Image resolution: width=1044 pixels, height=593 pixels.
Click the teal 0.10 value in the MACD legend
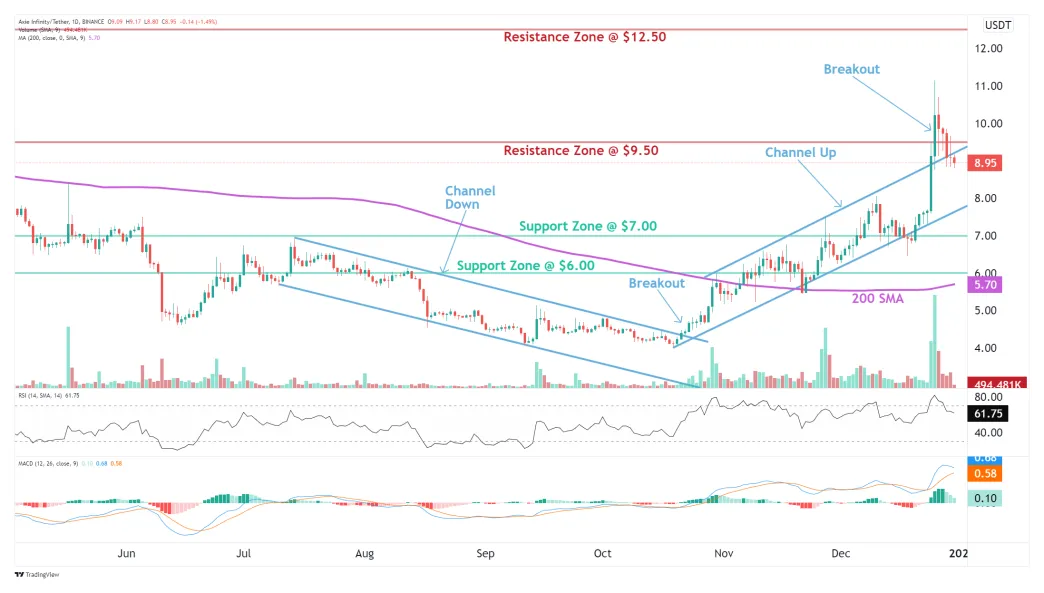coord(87,465)
